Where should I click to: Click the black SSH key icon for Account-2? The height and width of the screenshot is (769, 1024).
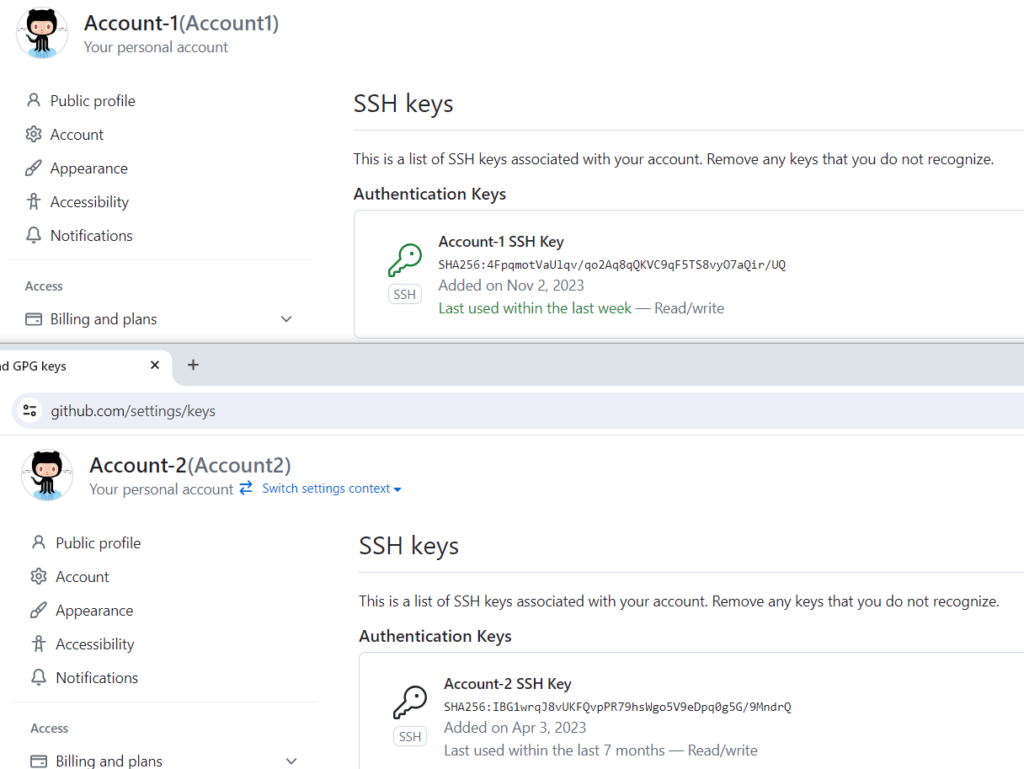pos(409,700)
